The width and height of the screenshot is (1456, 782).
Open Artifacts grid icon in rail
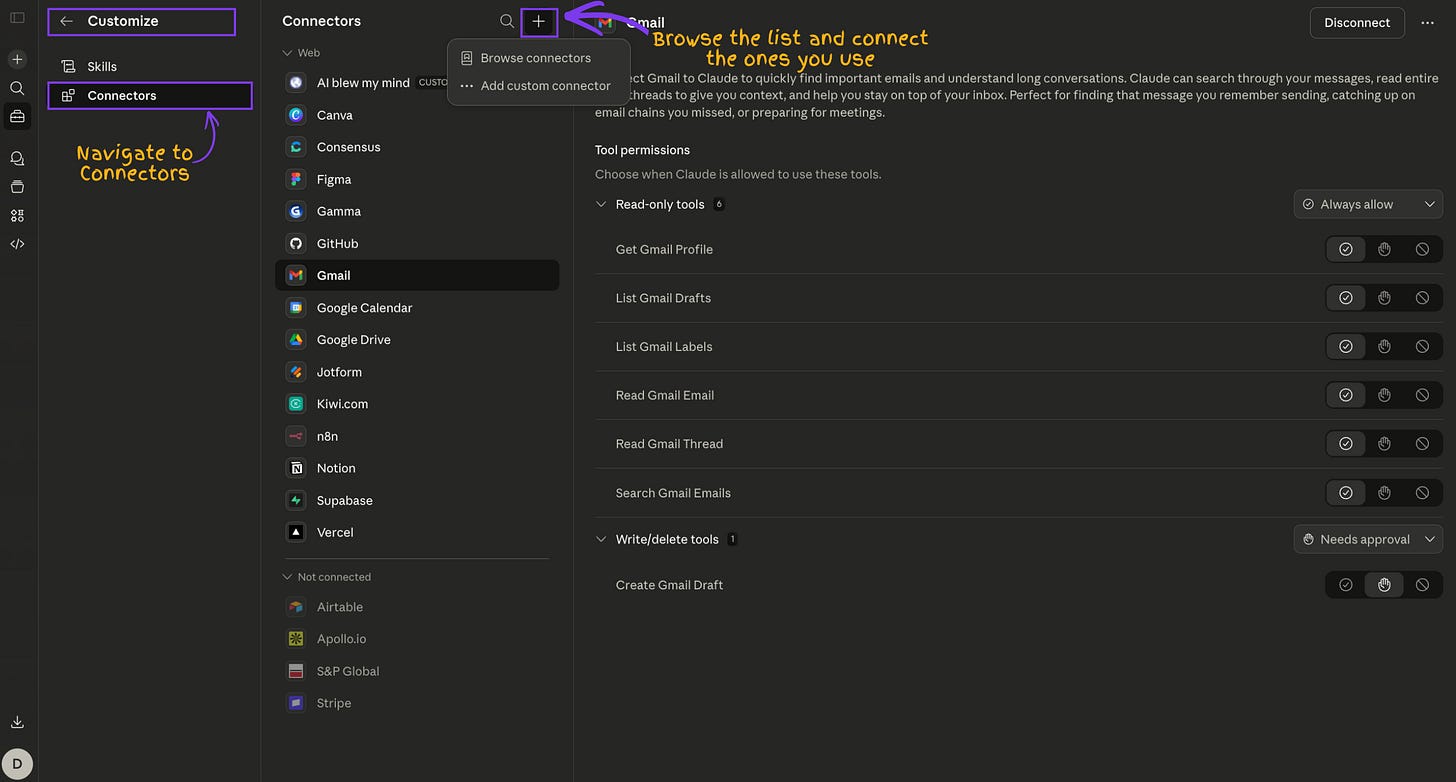pos(17,215)
